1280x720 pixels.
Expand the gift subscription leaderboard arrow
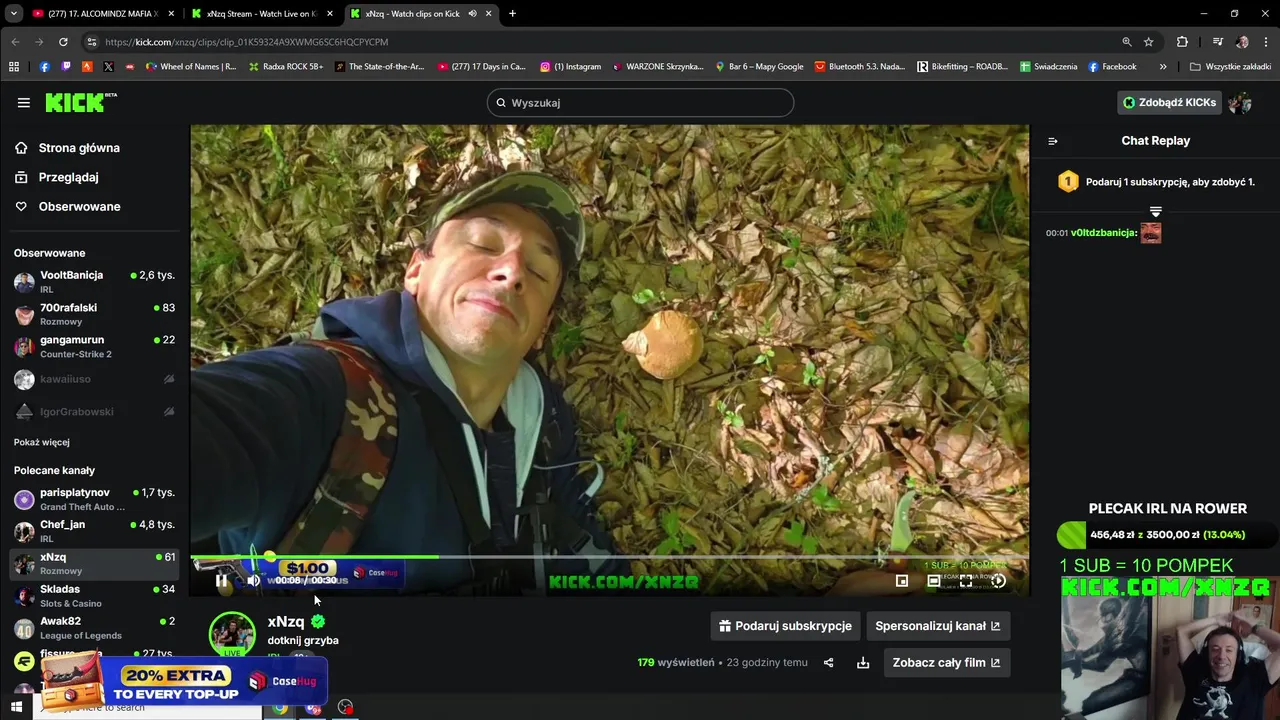tap(1156, 211)
